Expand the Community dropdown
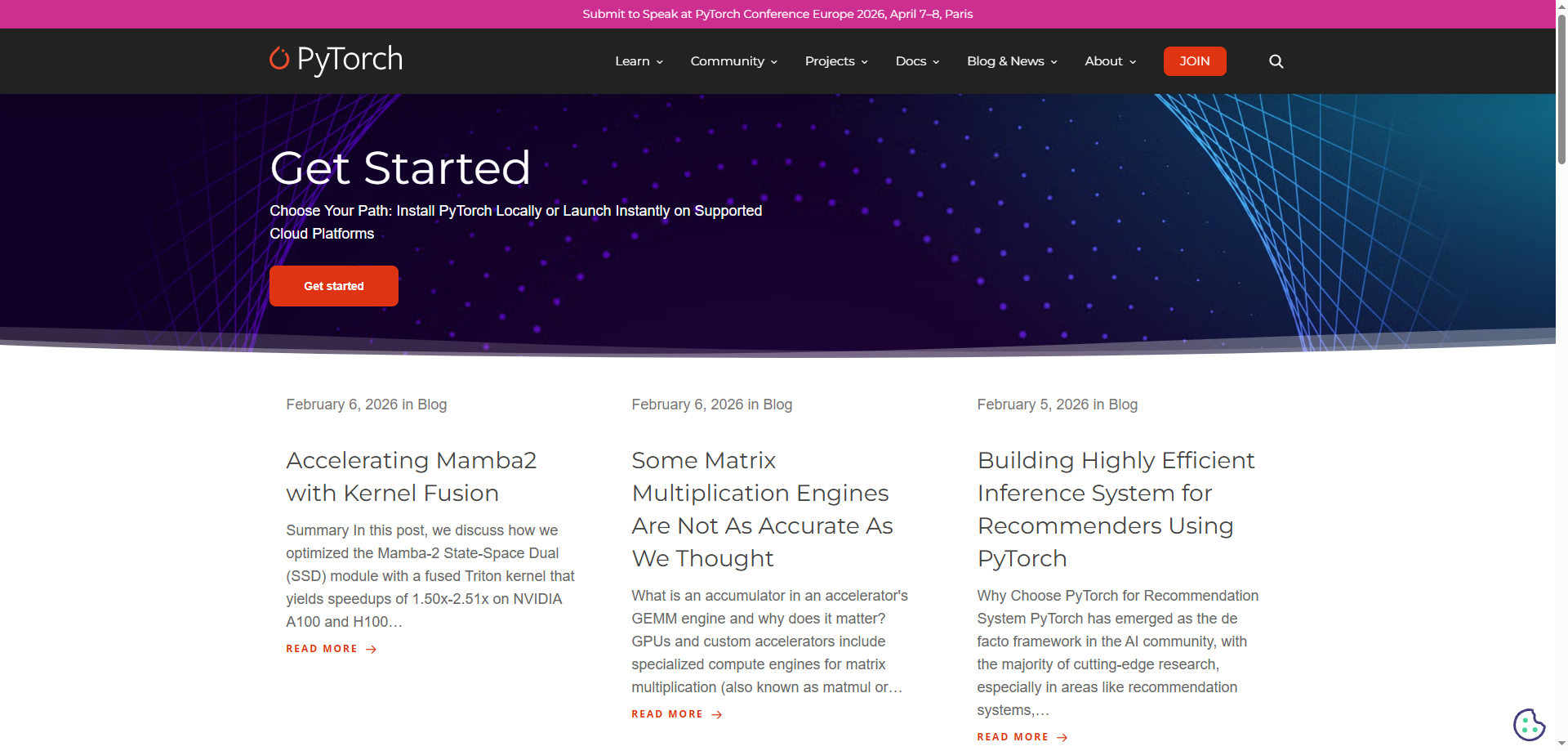This screenshot has height=751, width=1568. pos(733,60)
